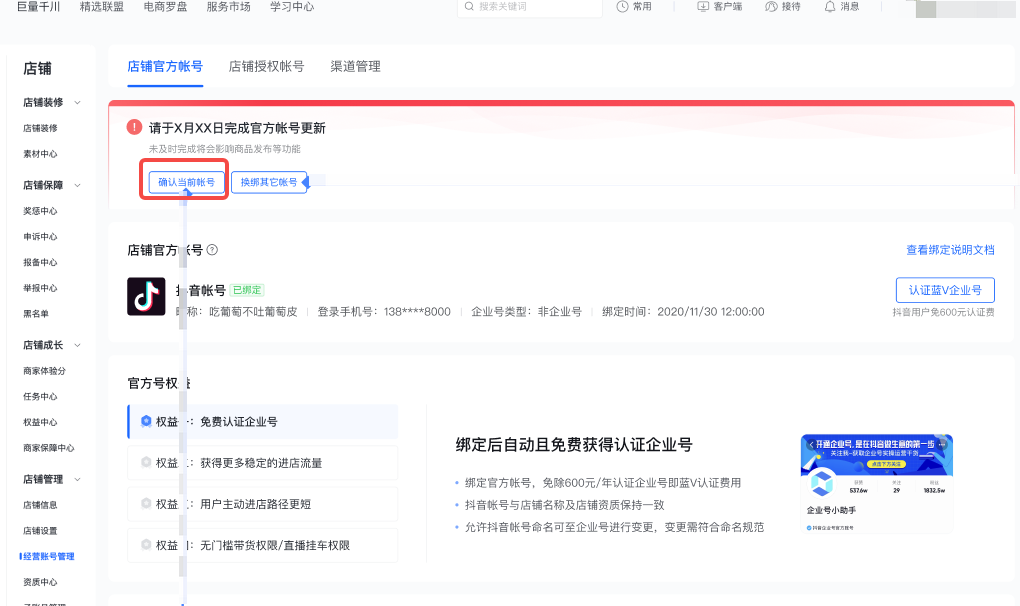Image resolution: width=1020 pixels, height=606 pixels.
Task: Click help icon beside 店铺官方帐号 heading
Action: (212, 250)
